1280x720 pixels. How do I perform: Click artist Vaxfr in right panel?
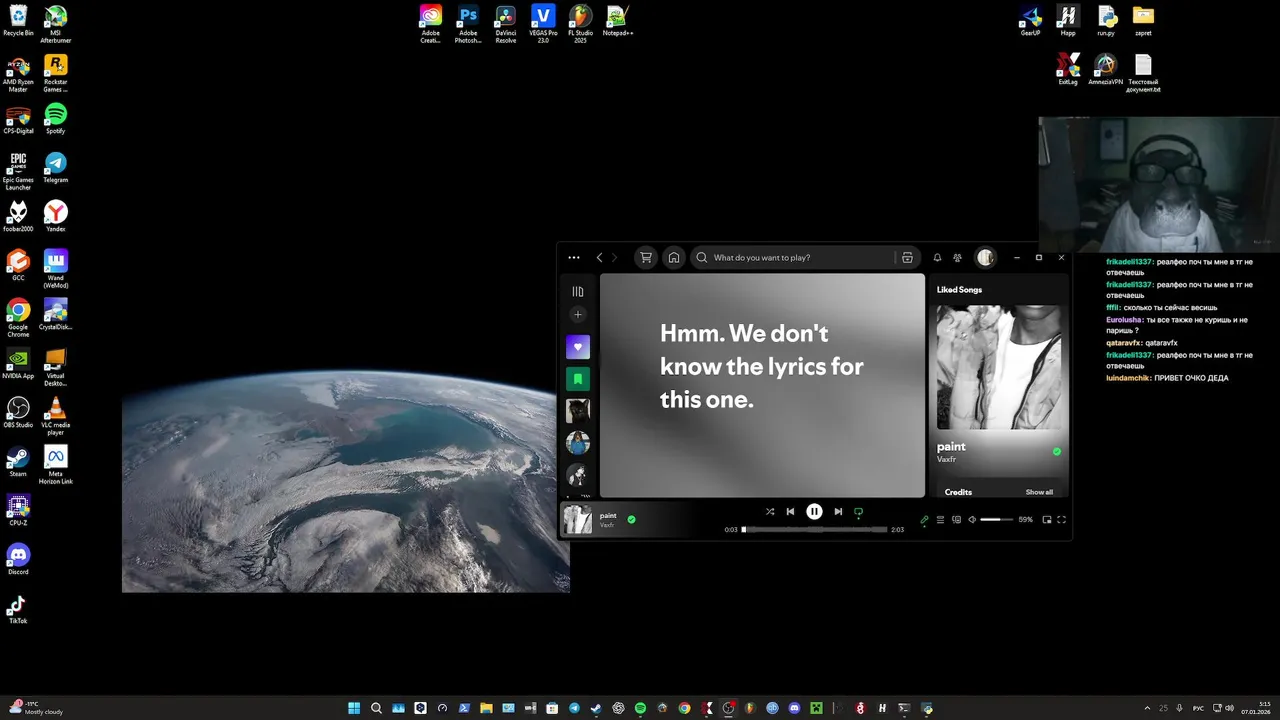(x=946, y=459)
